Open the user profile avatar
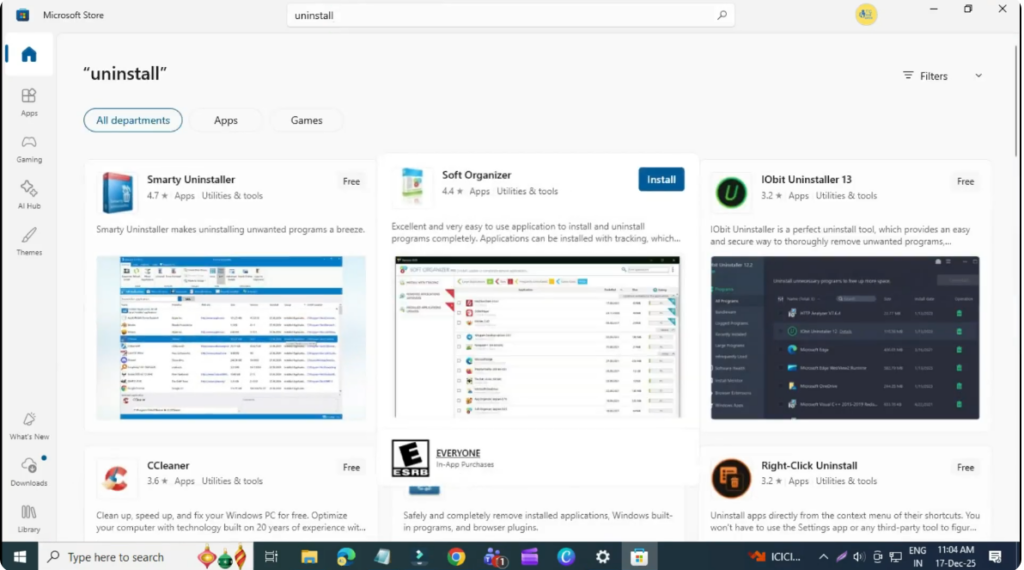The height and width of the screenshot is (570, 1024). coord(866,15)
